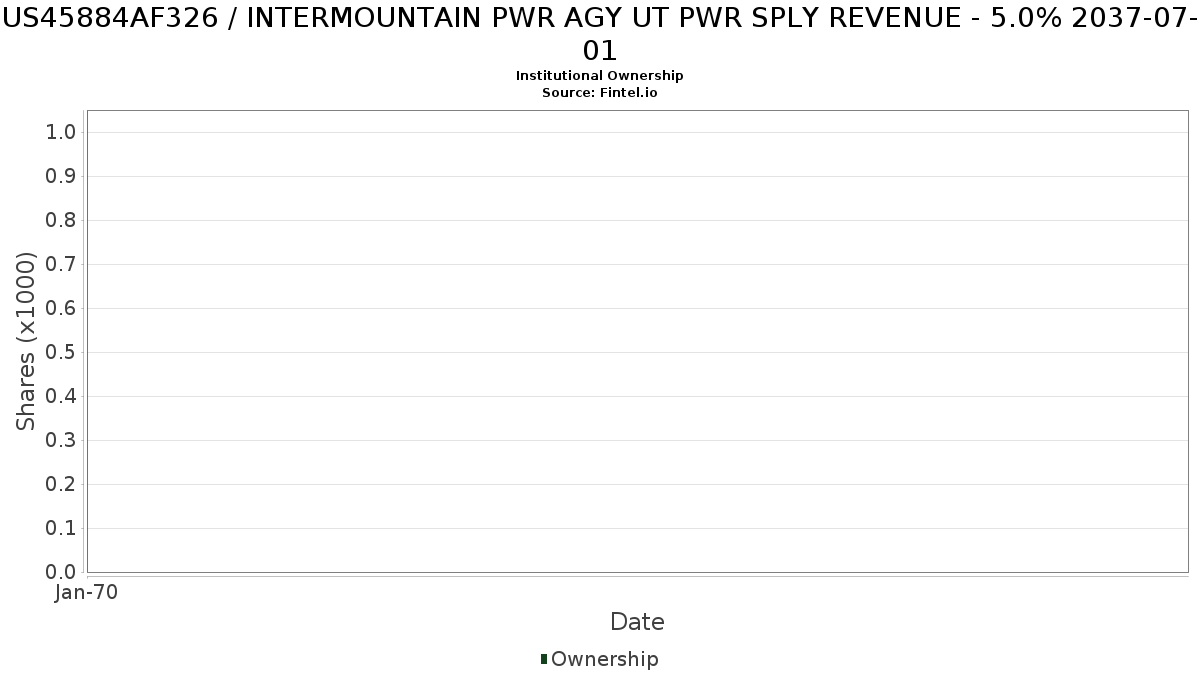Click the 0.3 y-axis tick label

(x=61, y=441)
